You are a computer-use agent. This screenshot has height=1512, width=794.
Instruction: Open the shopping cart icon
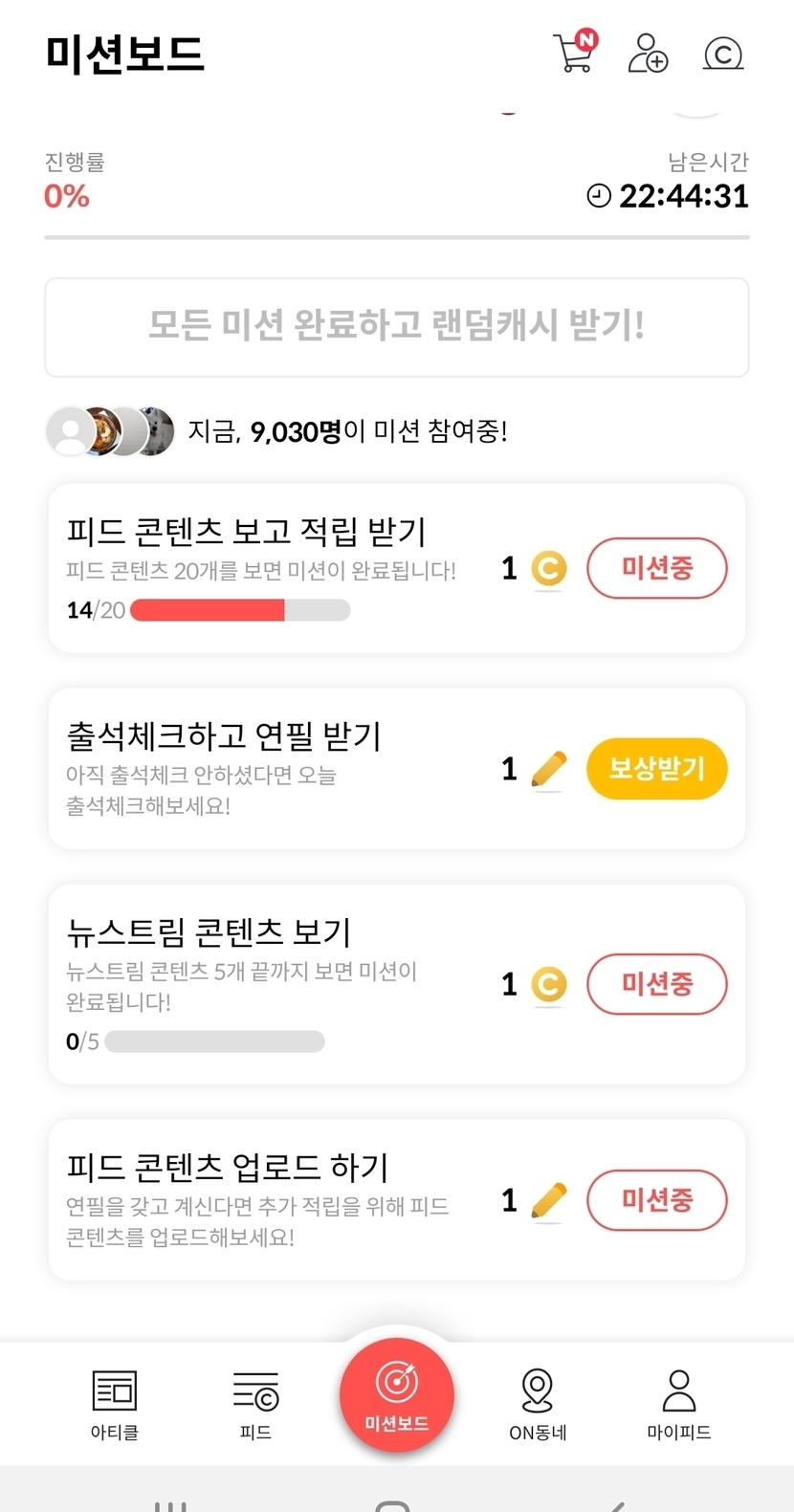click(574, 53)
